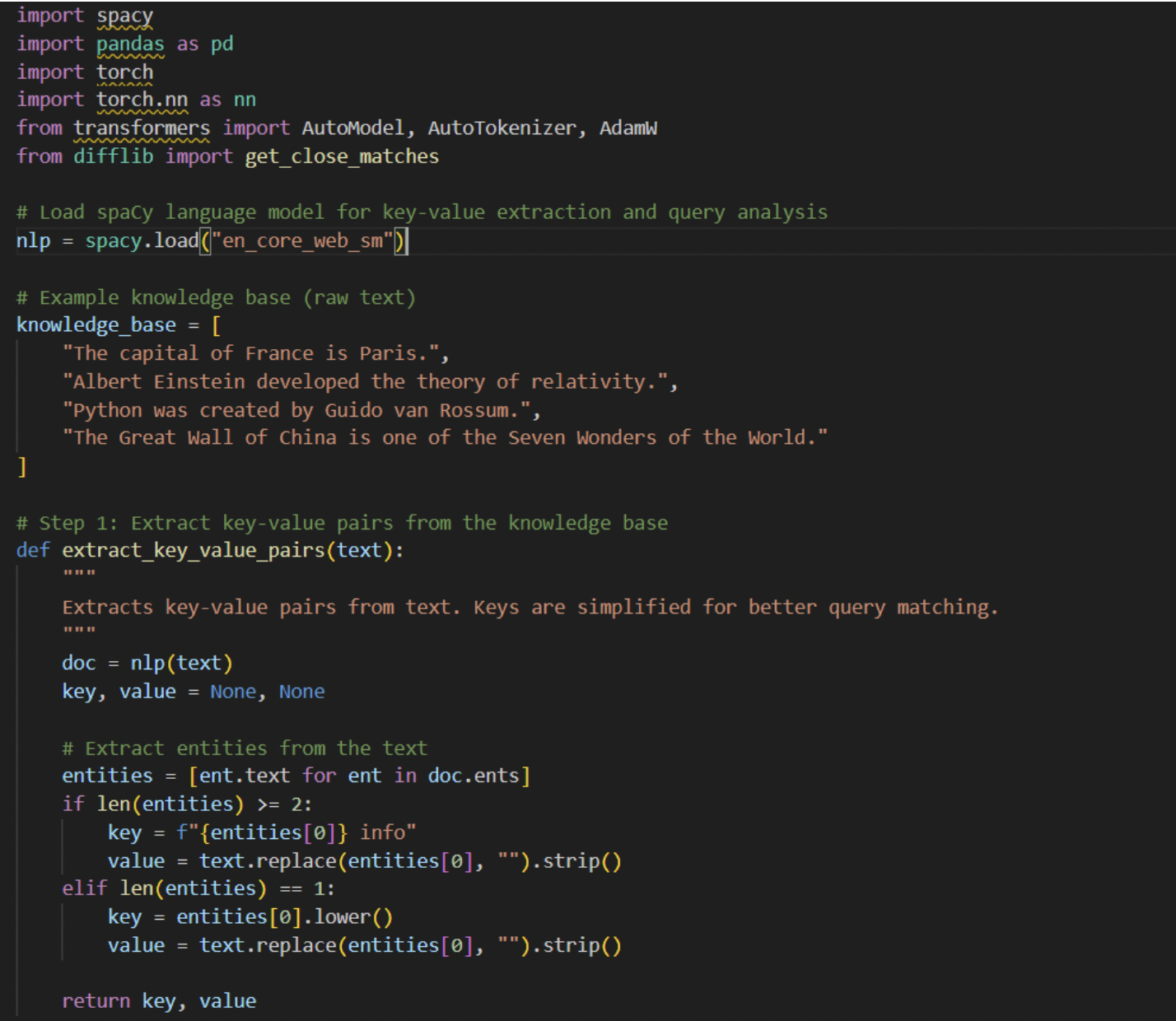Place cursor in the "en_core_web_sm" string
1176x1021 pixels.
click(x=302, y=241)
